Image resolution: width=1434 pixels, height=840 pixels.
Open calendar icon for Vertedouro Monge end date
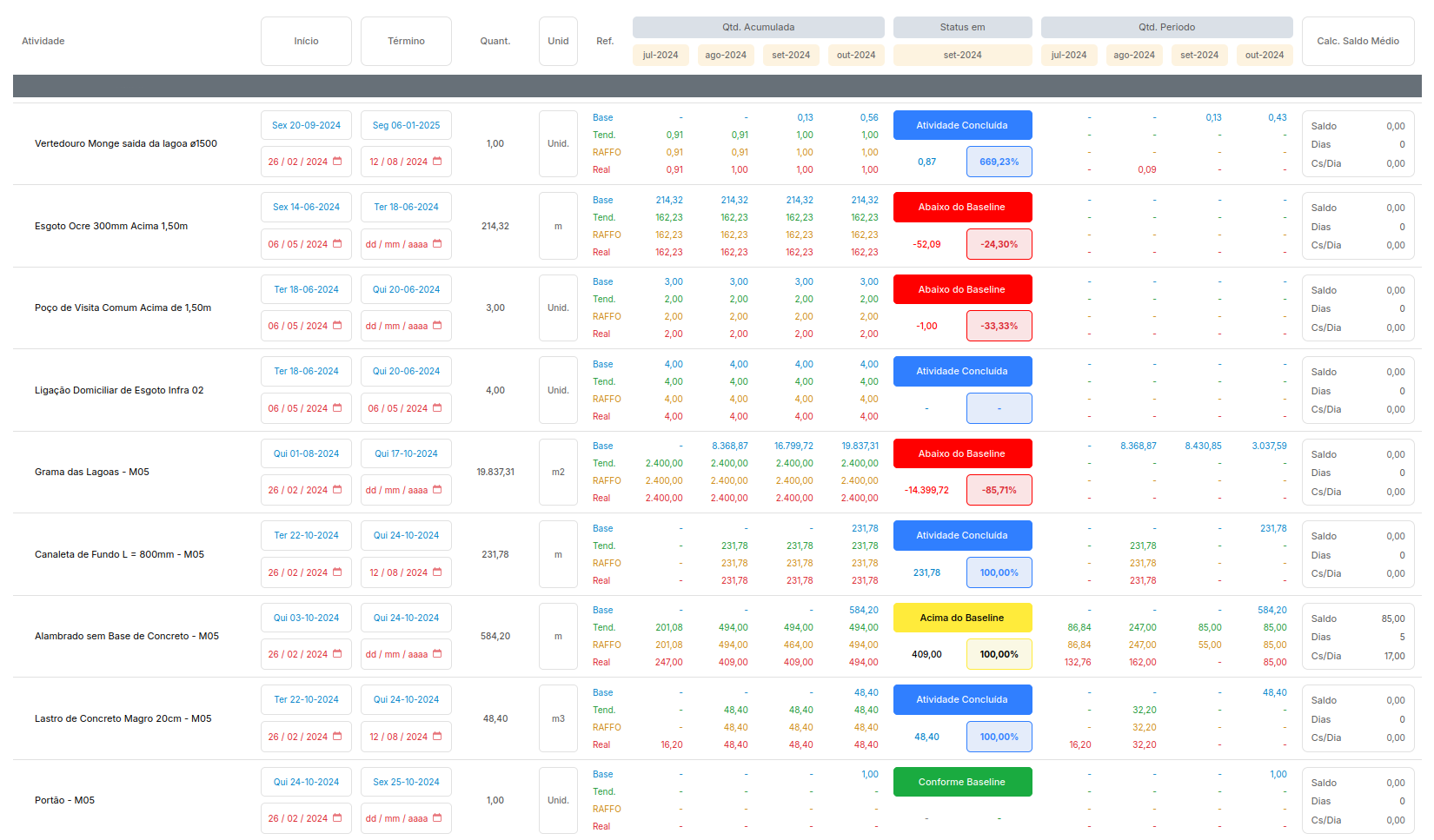[x=437, y=162]
